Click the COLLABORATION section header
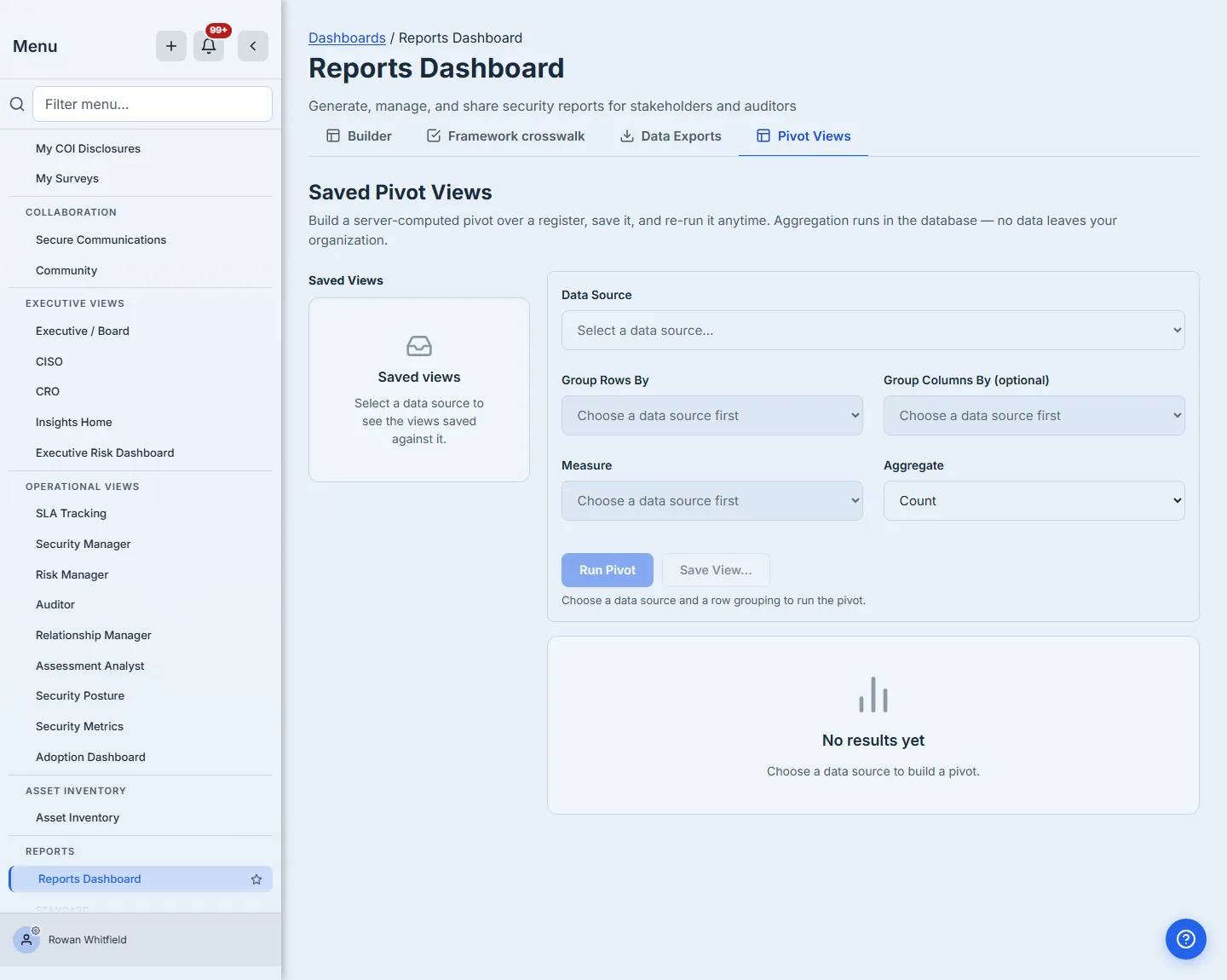Screen dimensions: 1227x980 [x=71, y=212]
